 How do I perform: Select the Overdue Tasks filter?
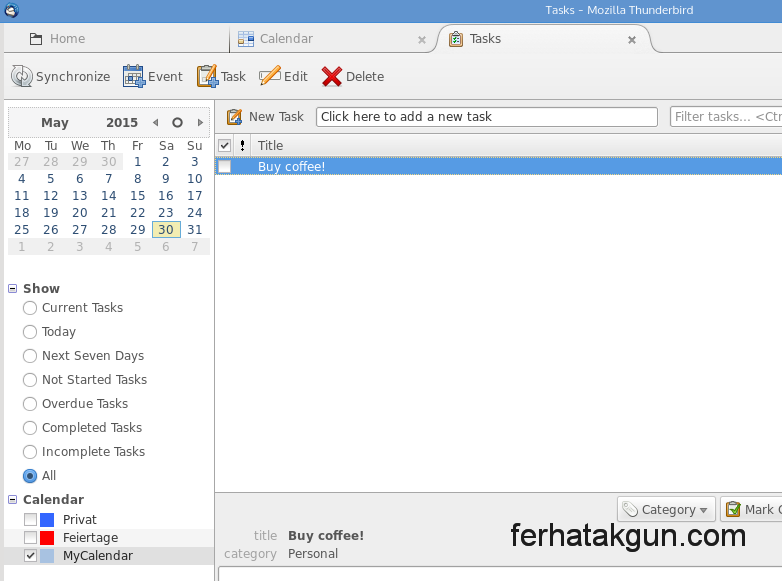point(30,404)
